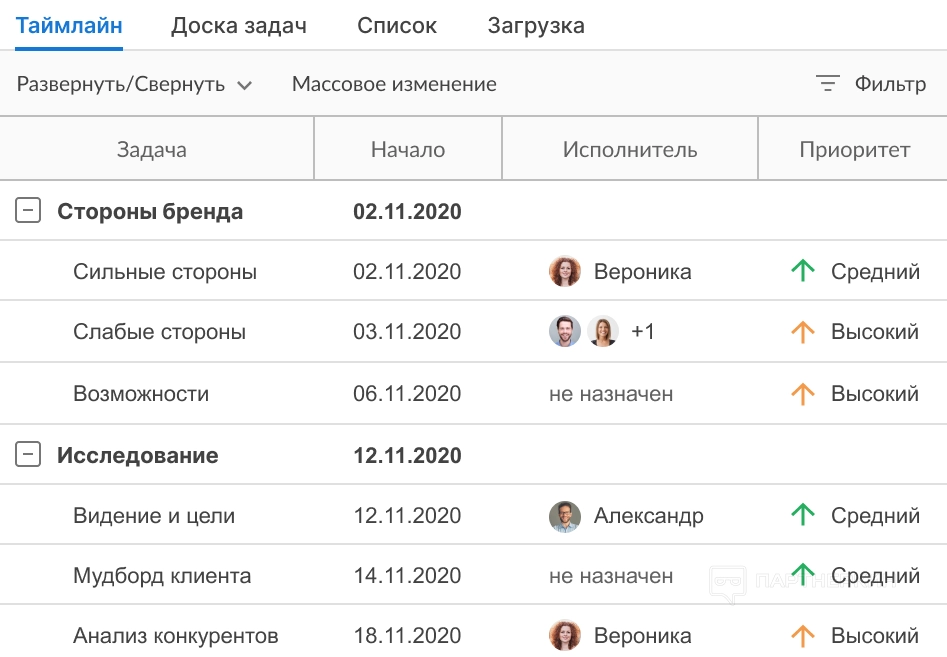Click the male avatar in Слабые стороны row
Screen dimensions: 947x657
click(x=565, y=332)
